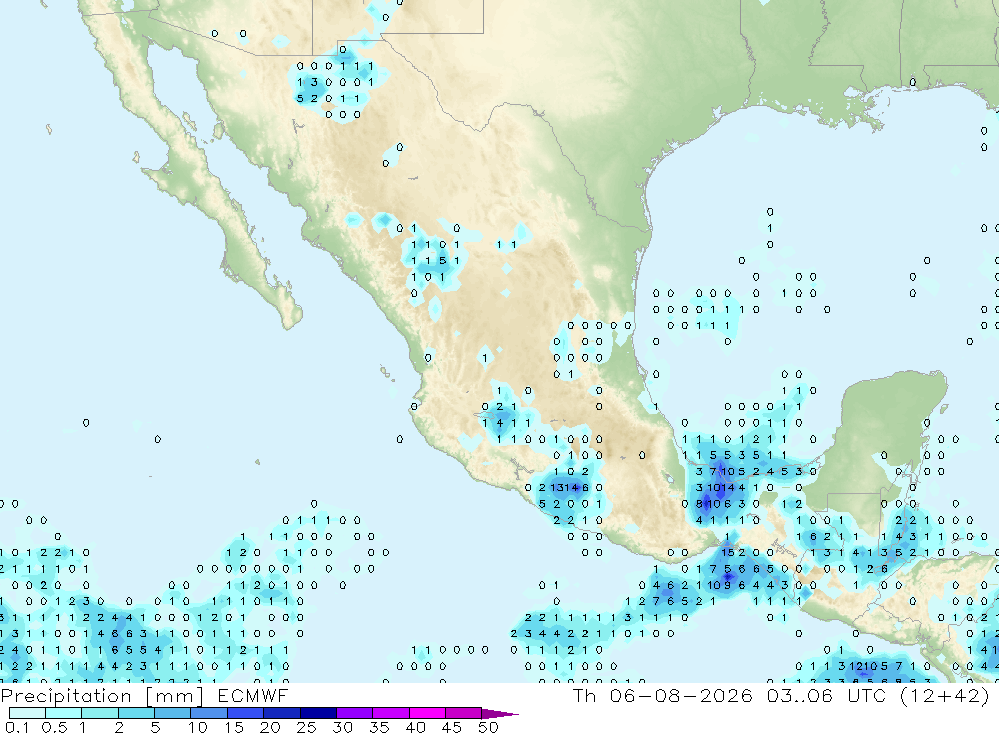Click the legend value "0.5"
The height and width of the screenshot is (733, 1000).
click(x=54, y=727)
